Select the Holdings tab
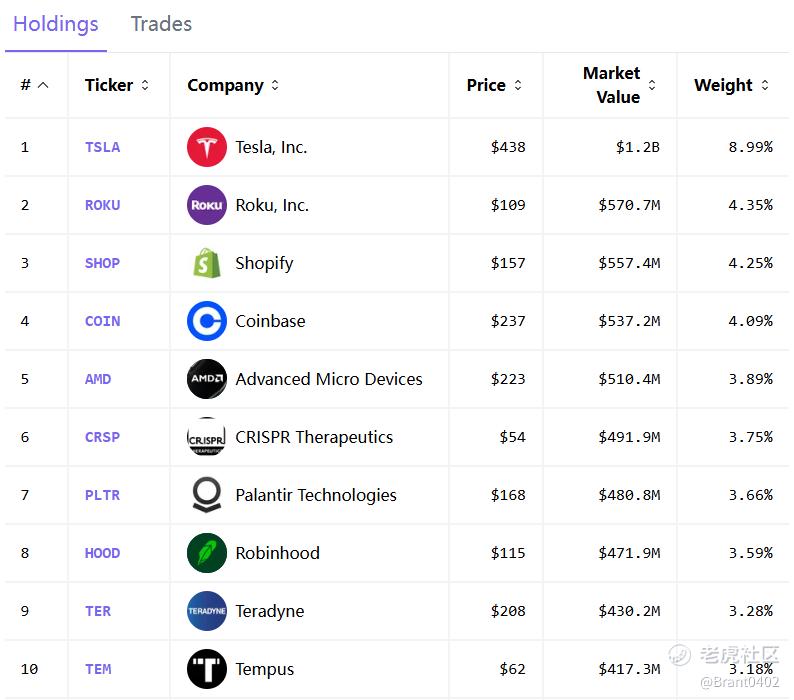Screen dimensions: 794x700 tap(56, 24)
